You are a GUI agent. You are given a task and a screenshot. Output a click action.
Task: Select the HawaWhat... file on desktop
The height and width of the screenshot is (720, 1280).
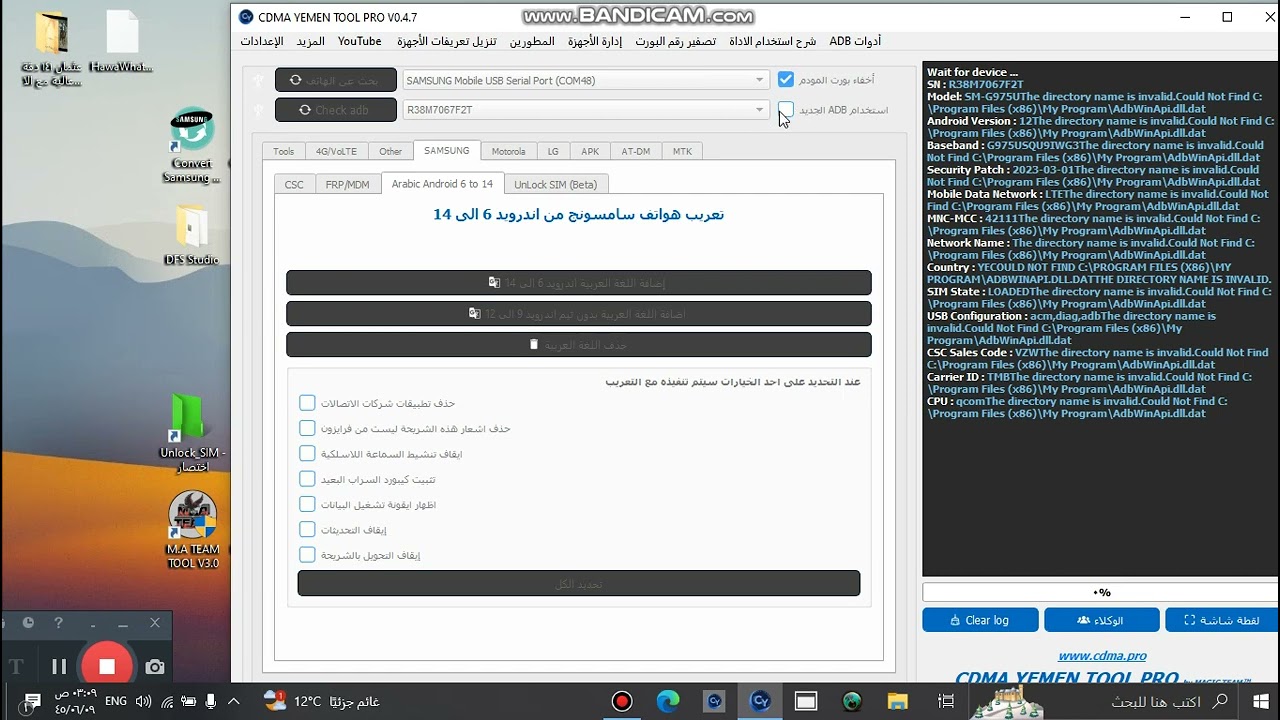click(122, 42)
